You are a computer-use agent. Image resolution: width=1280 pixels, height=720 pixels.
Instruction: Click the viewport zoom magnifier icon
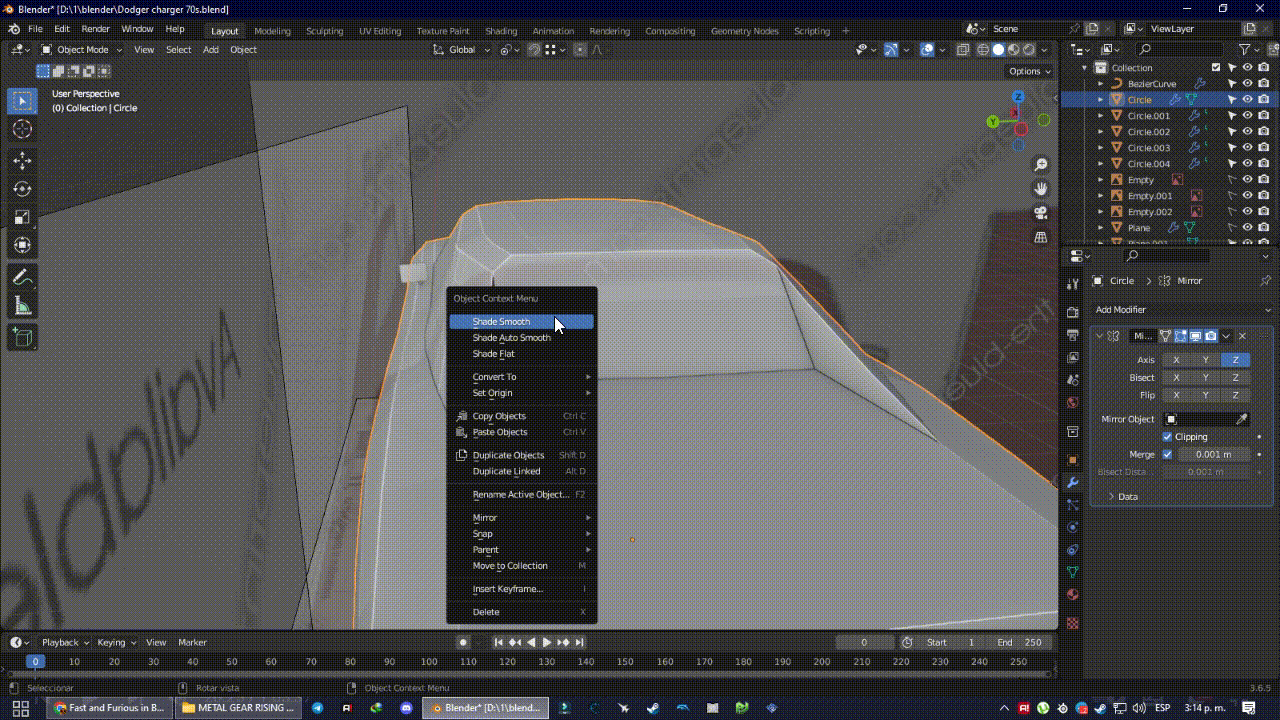pos(1041,164)
